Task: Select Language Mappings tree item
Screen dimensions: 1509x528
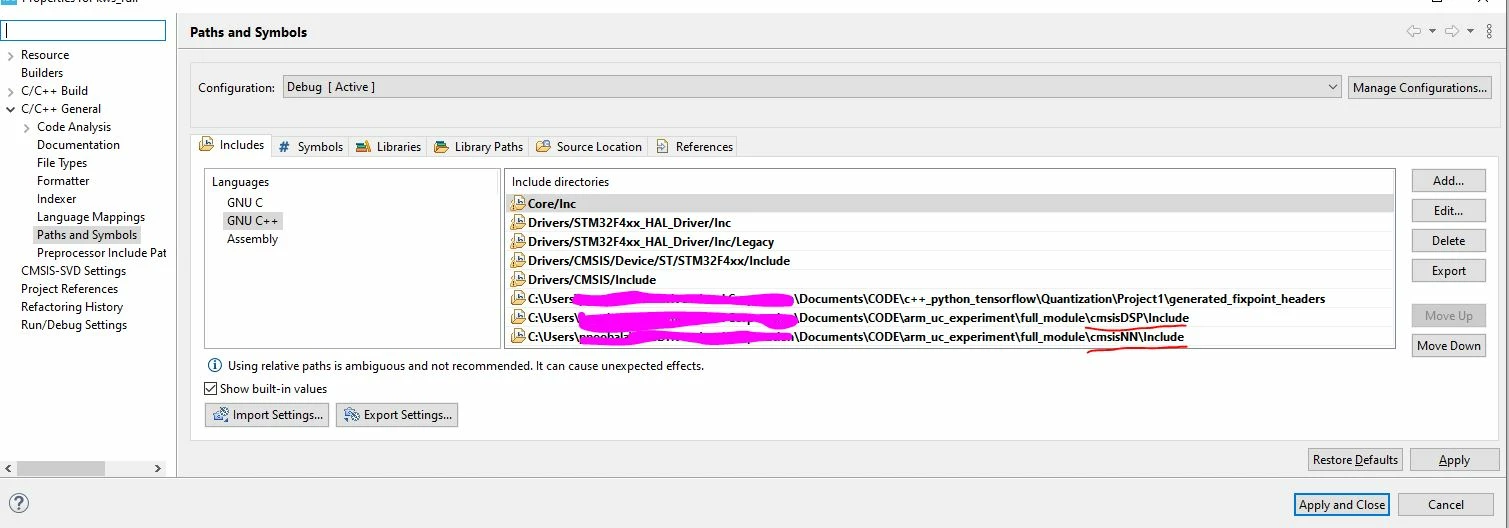Action: [x=91, y=217]
